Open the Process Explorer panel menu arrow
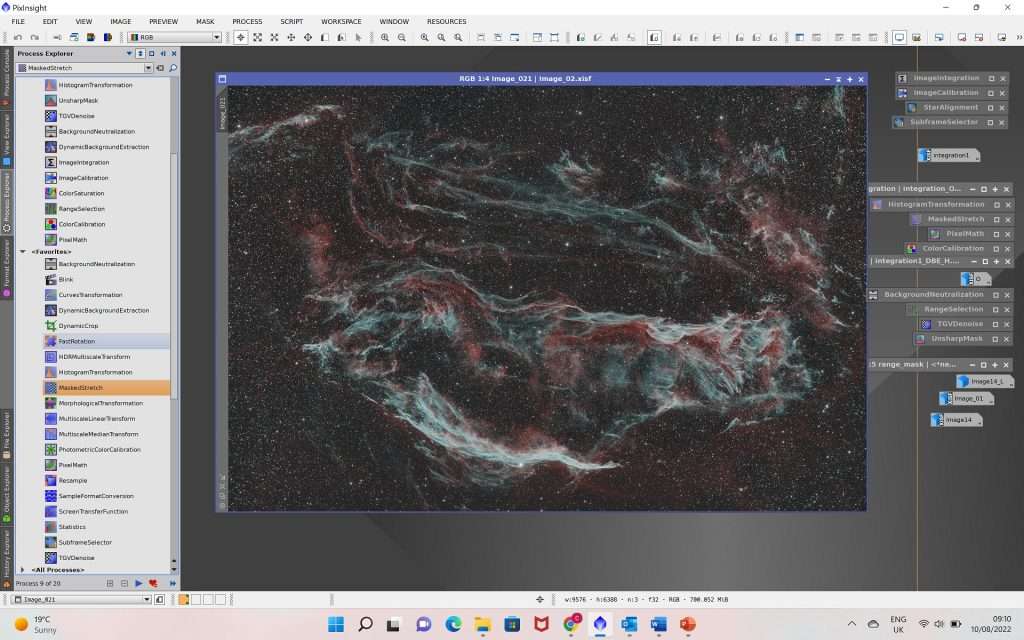The image size is (1024, 640). pyautogui.click(x=129, y=54)
